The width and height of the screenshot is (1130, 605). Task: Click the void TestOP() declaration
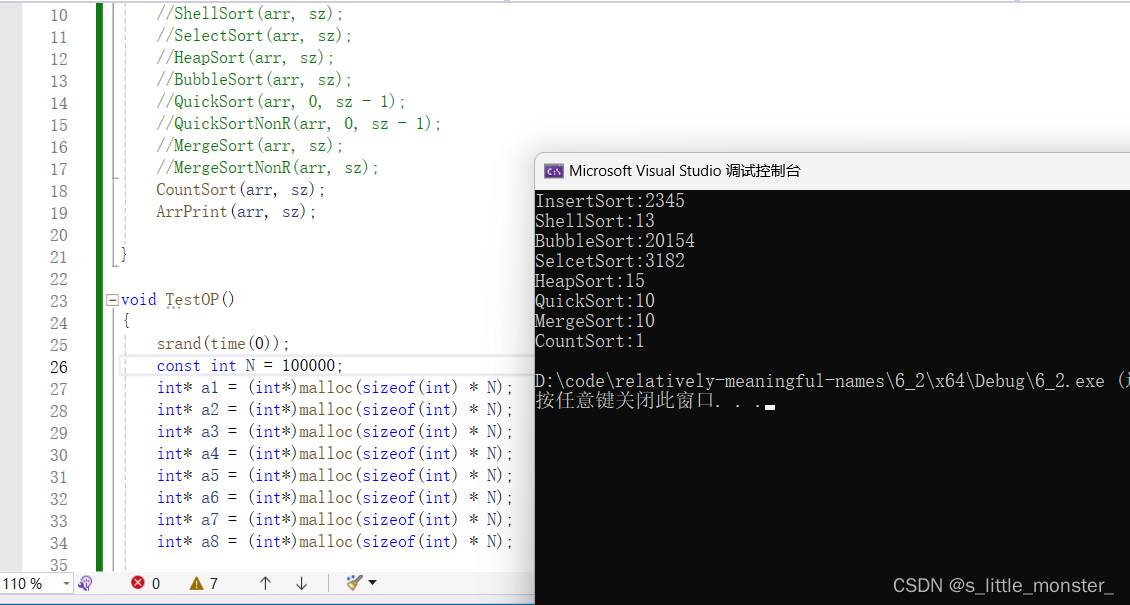pyautogui.click(x=178, y=300)
